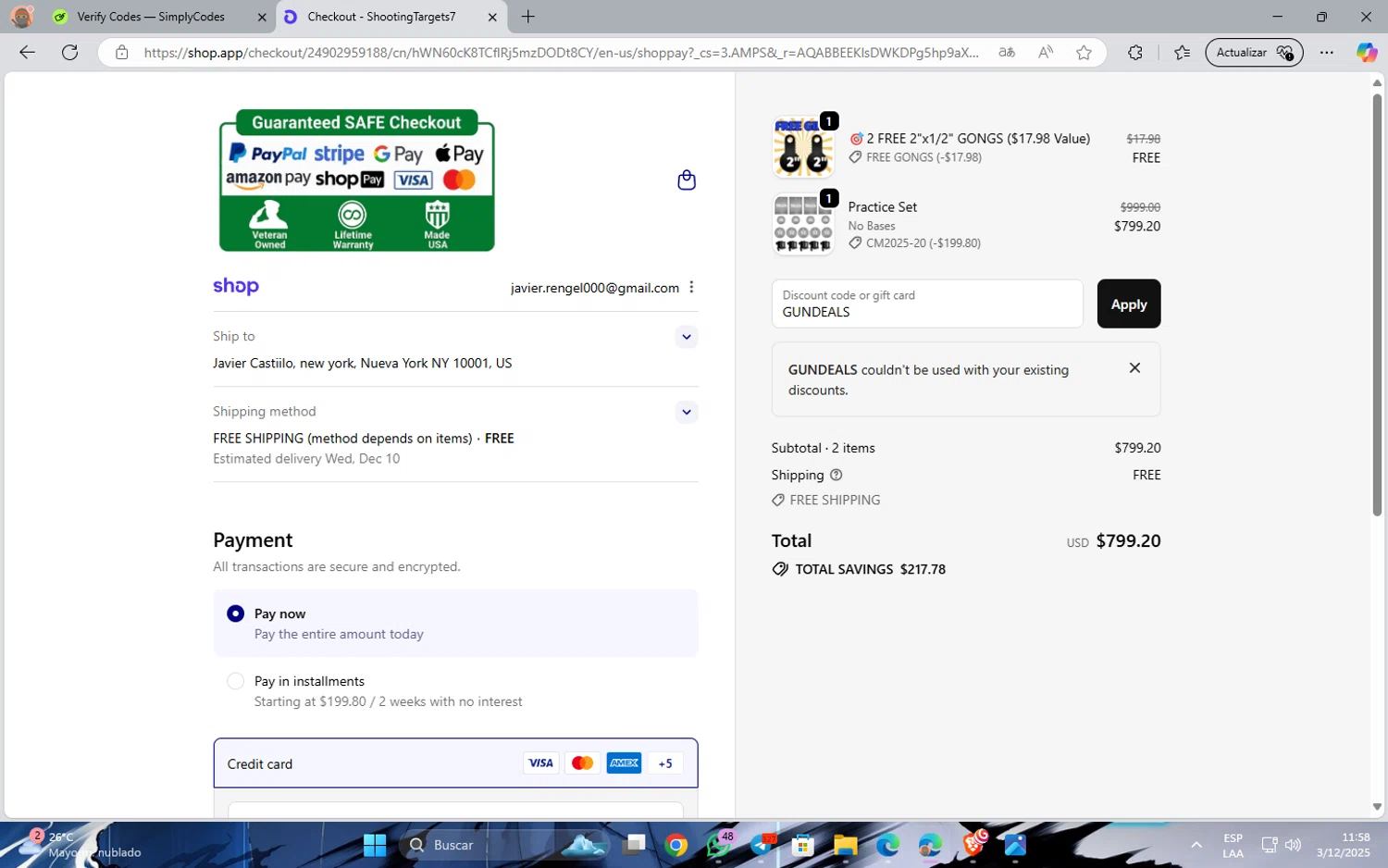Image resolution: width=1388 pixels, height=868 pixels.
Task: Reload the checkout page
Action: point(69,53)
